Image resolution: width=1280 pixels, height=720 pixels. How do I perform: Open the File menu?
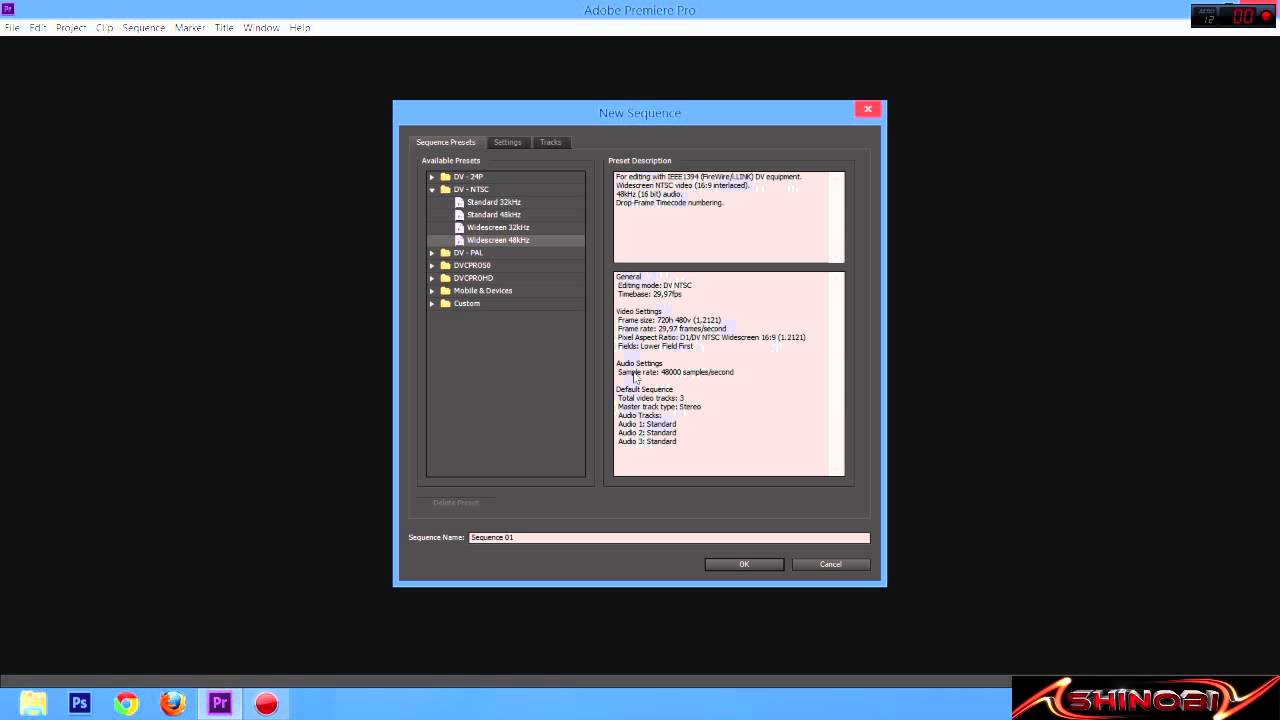12,28
